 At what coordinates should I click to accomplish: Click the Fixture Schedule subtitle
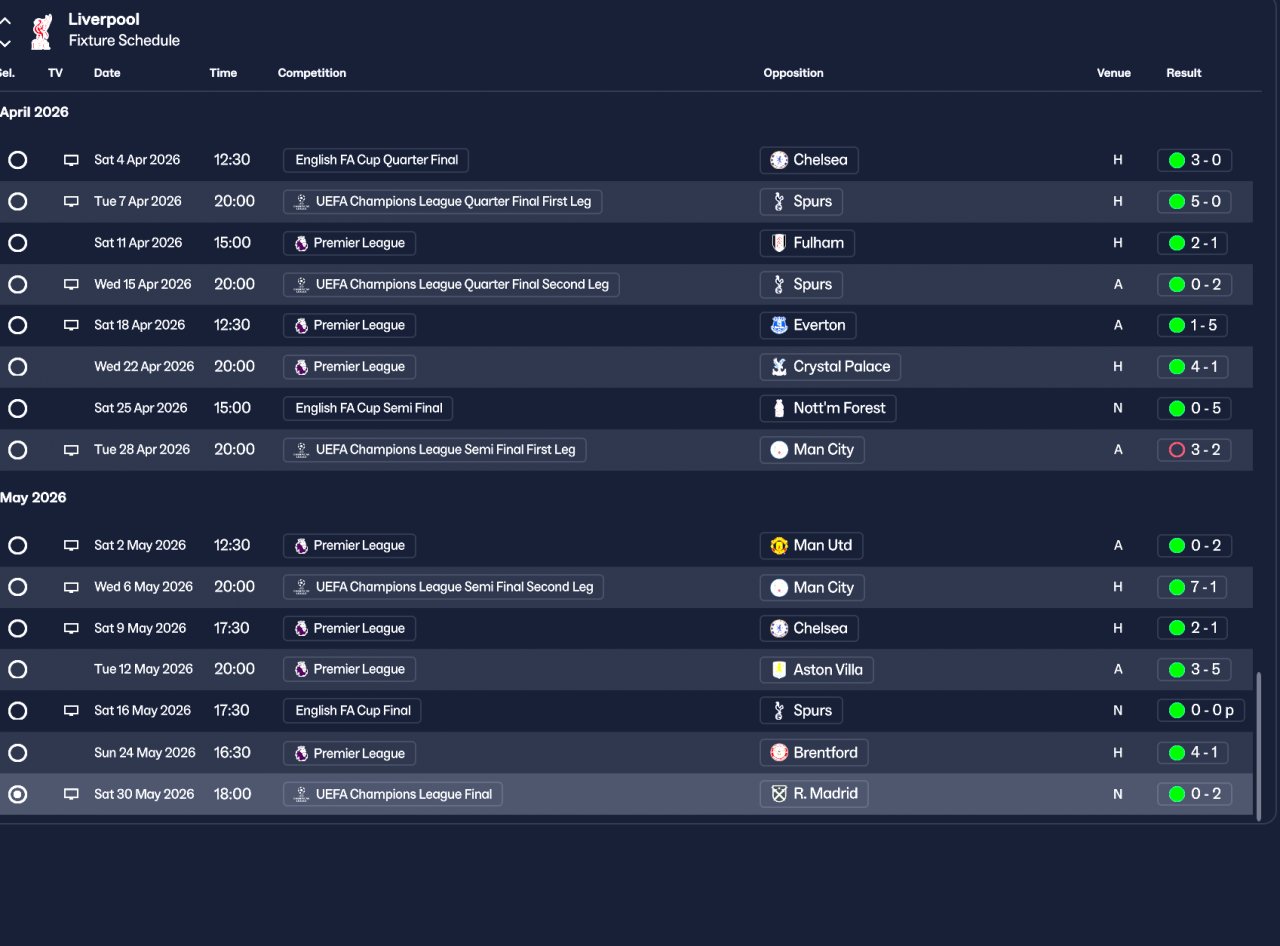(x=124, y=41)
